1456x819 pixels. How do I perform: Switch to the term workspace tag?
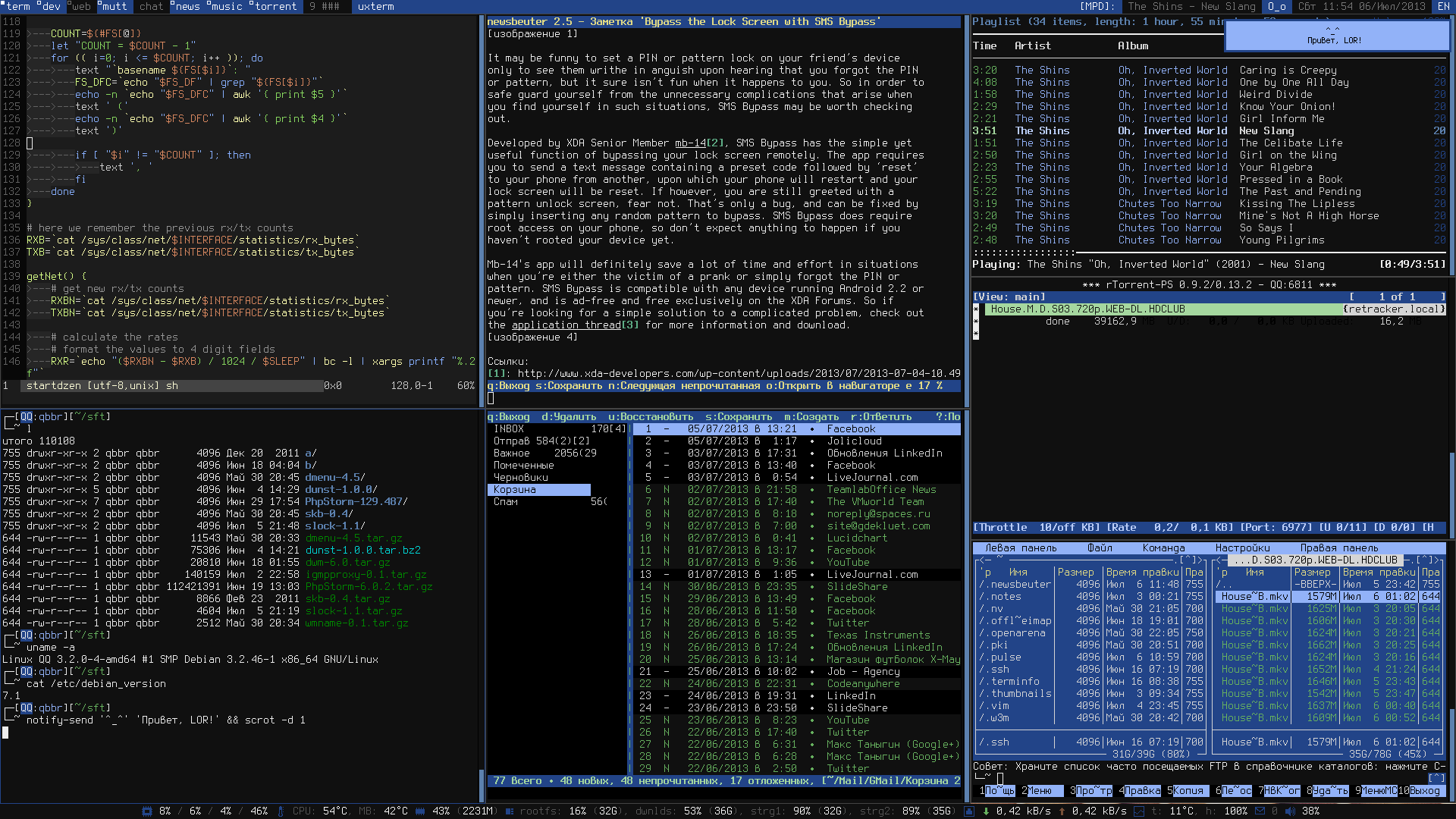click(17, 6)
